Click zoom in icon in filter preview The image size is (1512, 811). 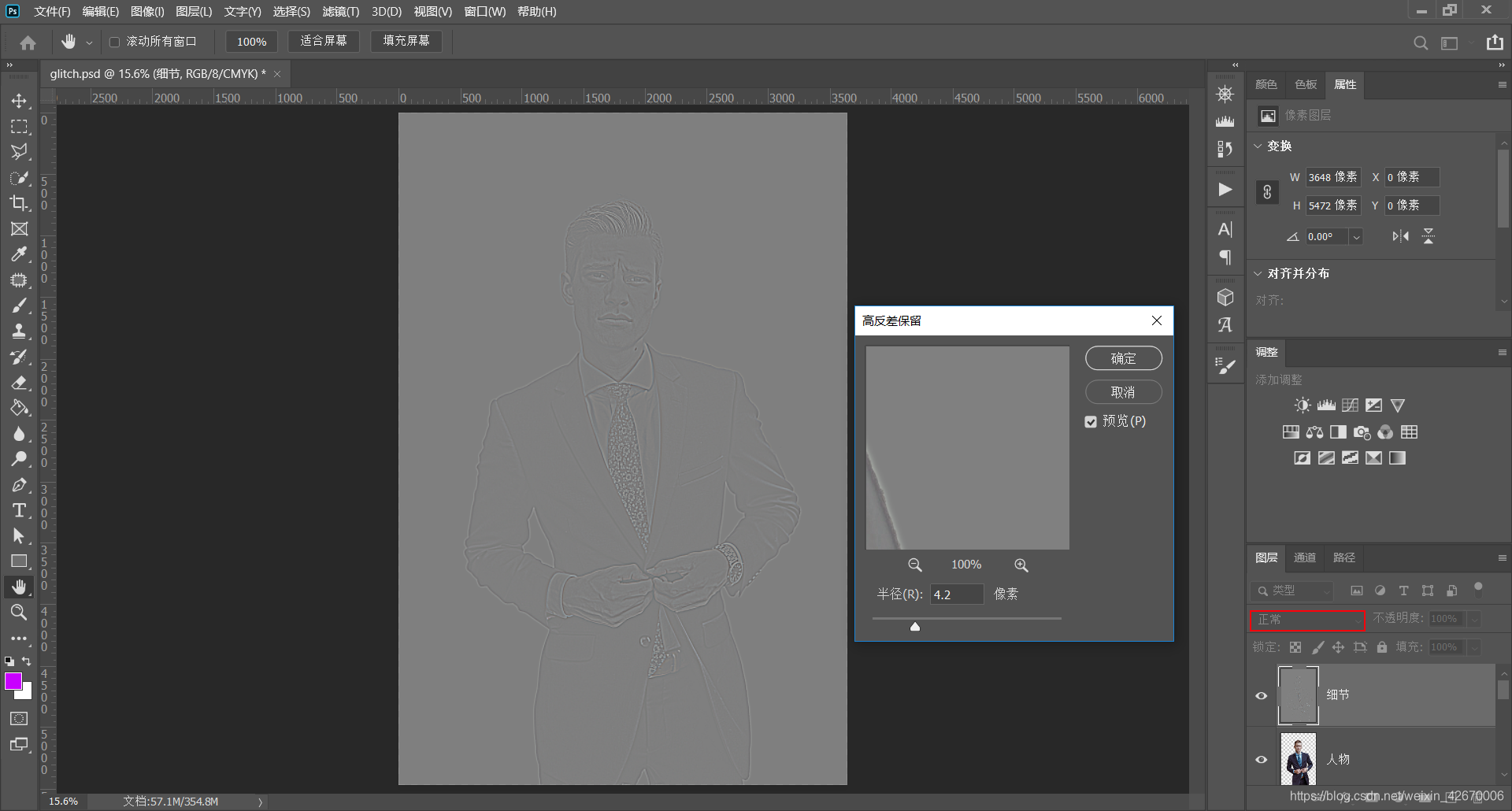(x=1021, y=565)
